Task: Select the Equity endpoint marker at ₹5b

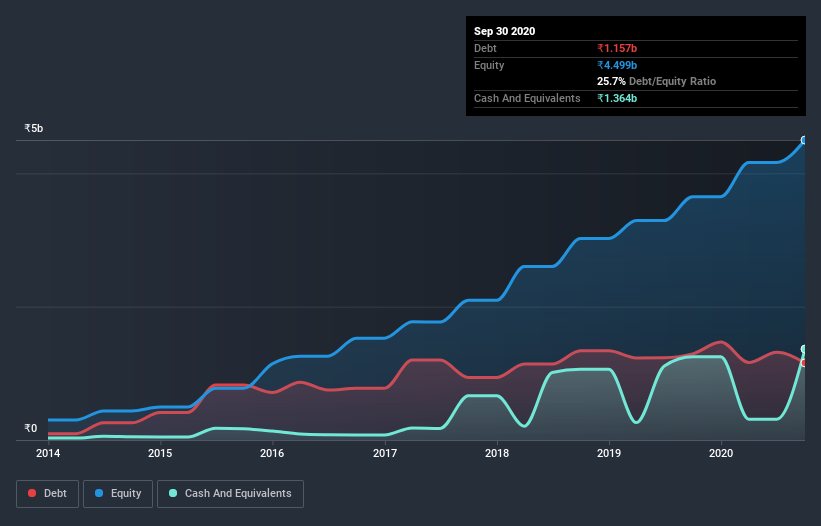Action: click(x=804, y=140)
